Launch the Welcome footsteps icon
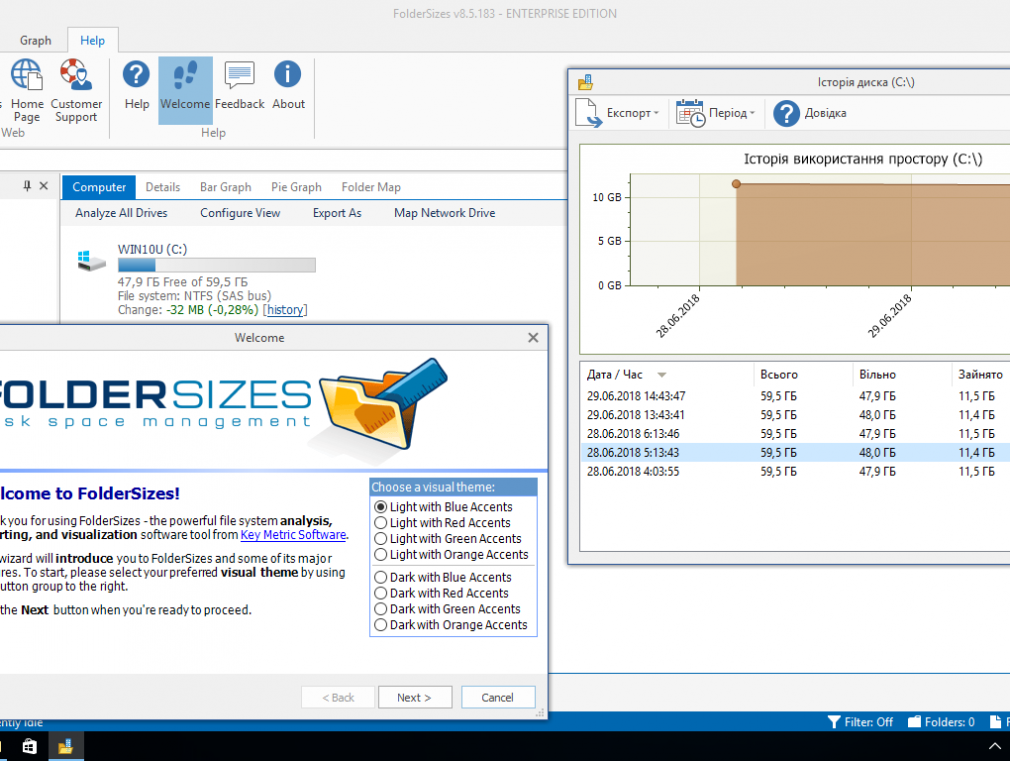The image size is (1010, 761). (x=186, y=75)
